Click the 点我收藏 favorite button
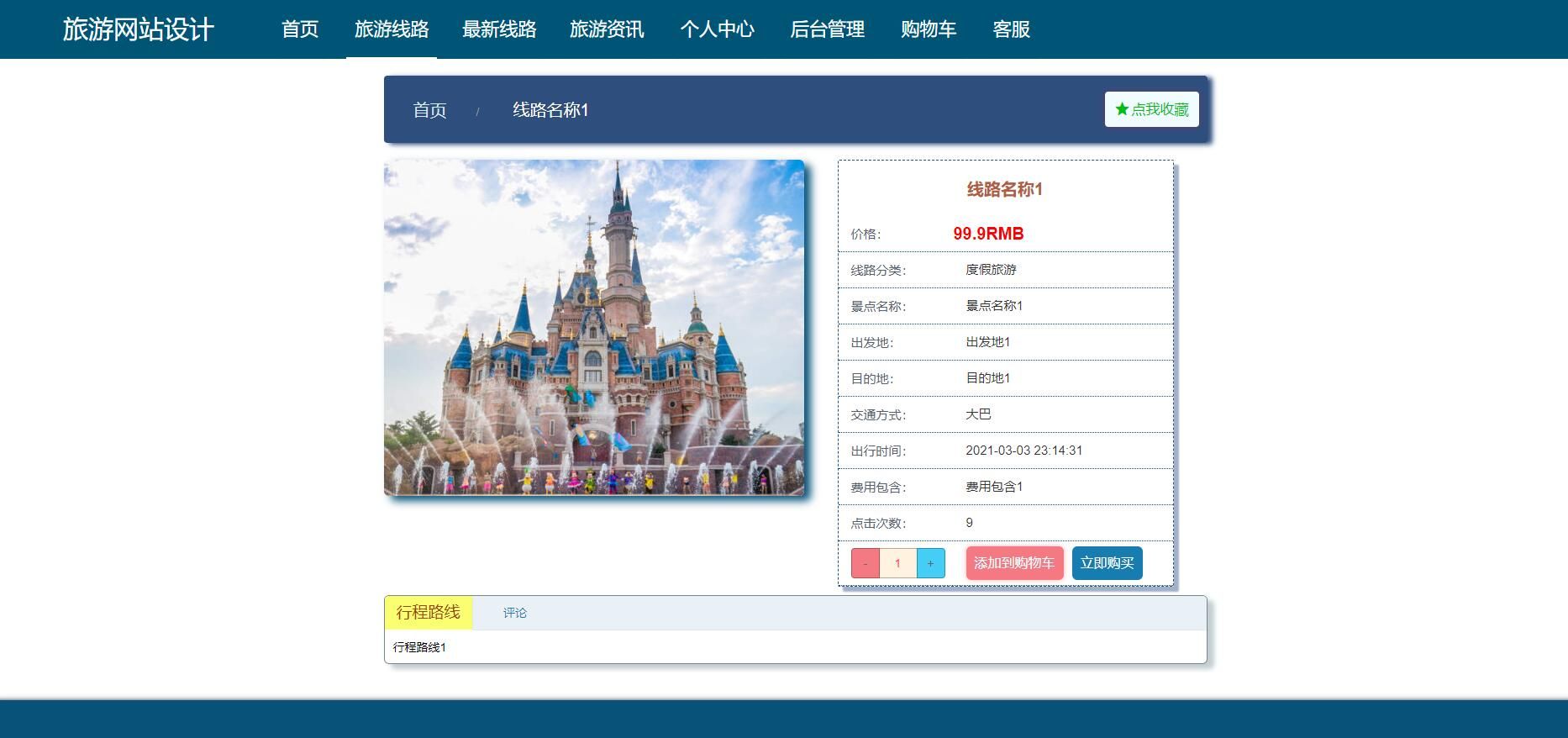 (1151, 109)
